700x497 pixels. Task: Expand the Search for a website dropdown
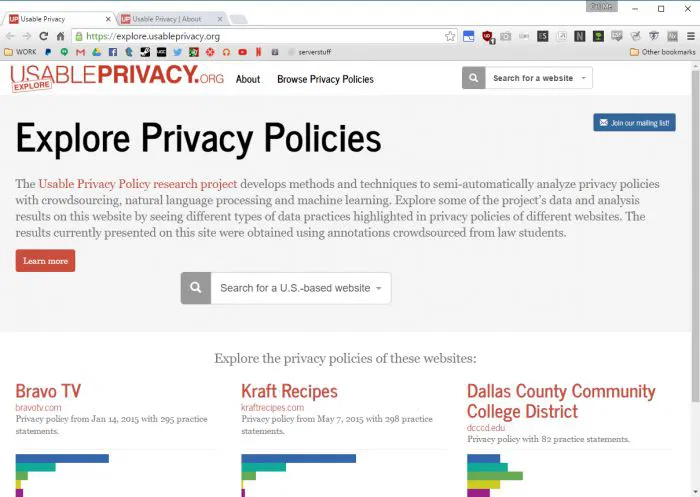539,78
